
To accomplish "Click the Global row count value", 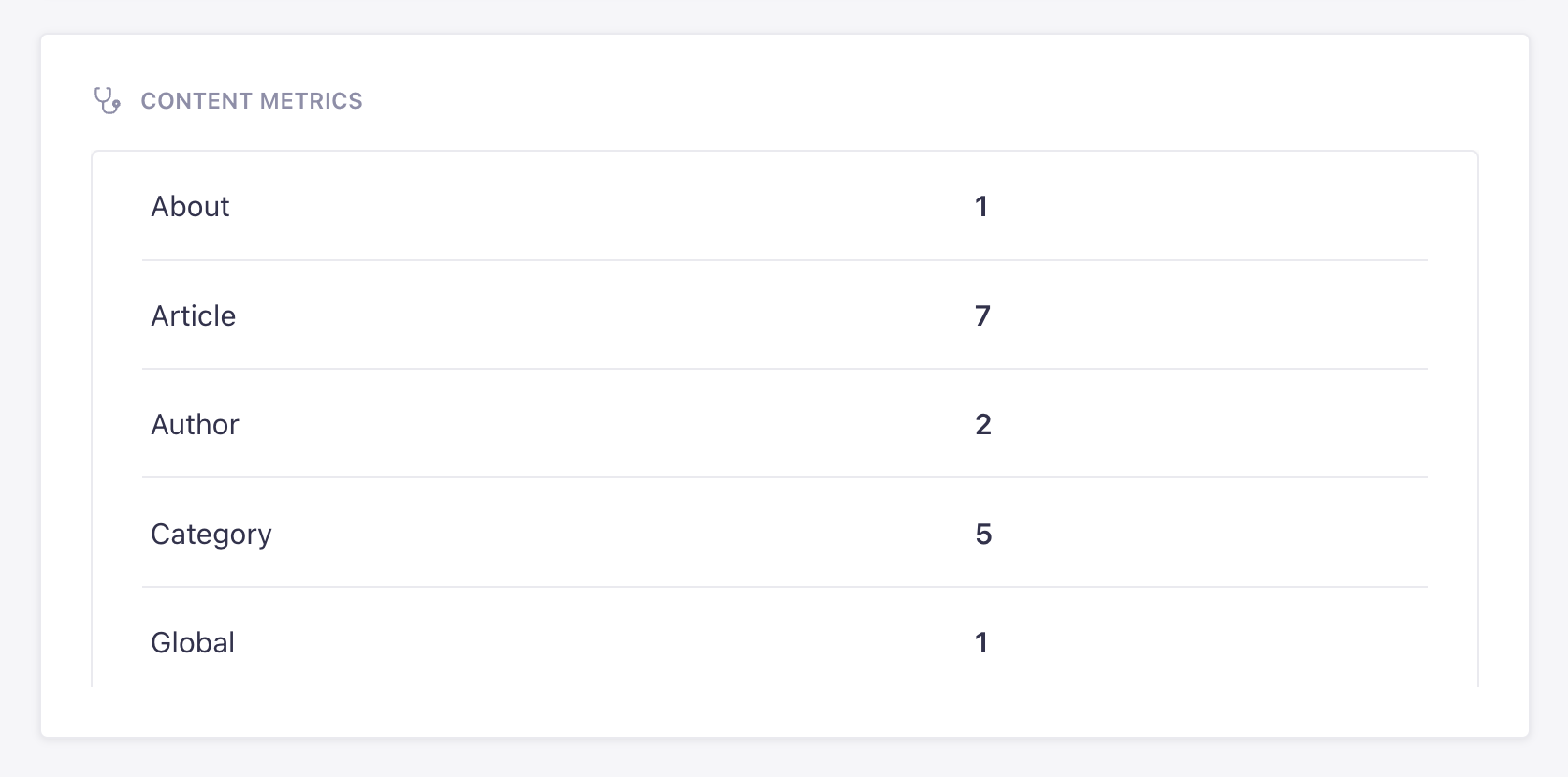I will click(981, 642).
